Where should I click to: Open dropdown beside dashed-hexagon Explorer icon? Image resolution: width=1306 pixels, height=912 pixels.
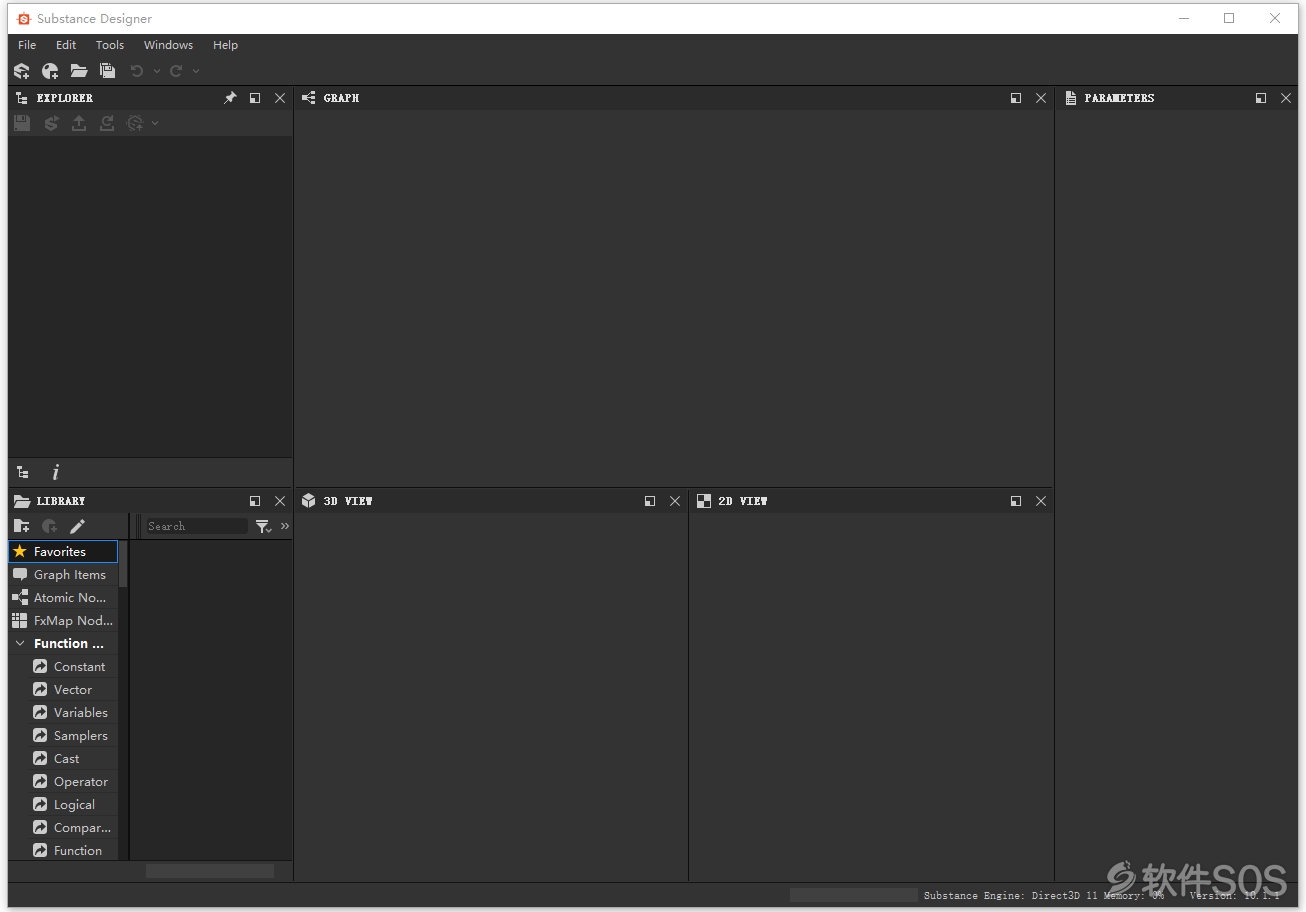point(155,123)
